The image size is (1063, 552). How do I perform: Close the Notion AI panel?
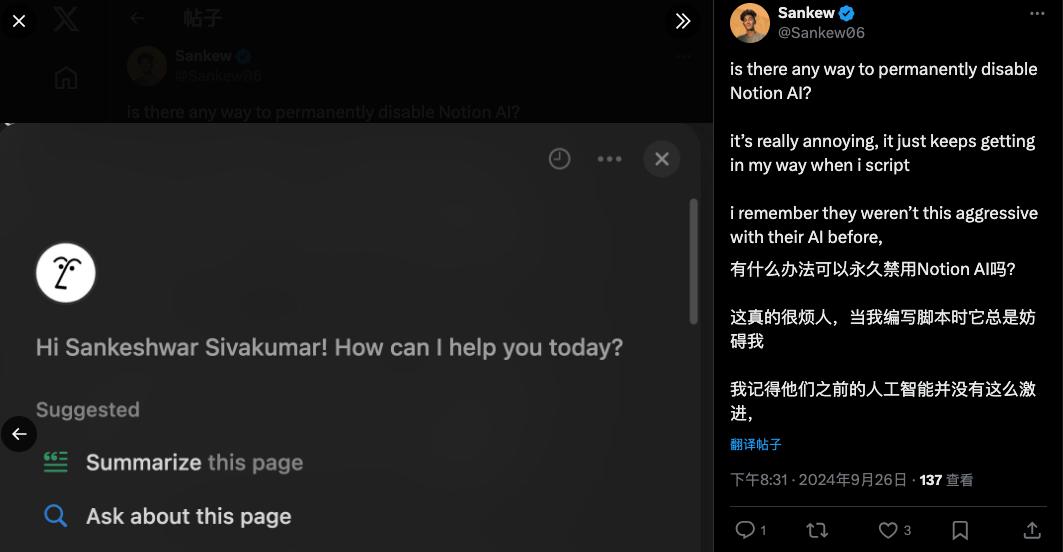[x=661, y=159]
